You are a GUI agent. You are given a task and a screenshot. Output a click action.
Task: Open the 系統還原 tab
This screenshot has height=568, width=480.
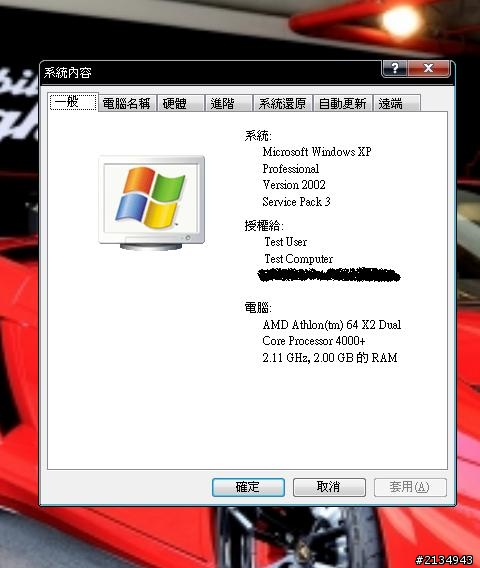point(283,104)
